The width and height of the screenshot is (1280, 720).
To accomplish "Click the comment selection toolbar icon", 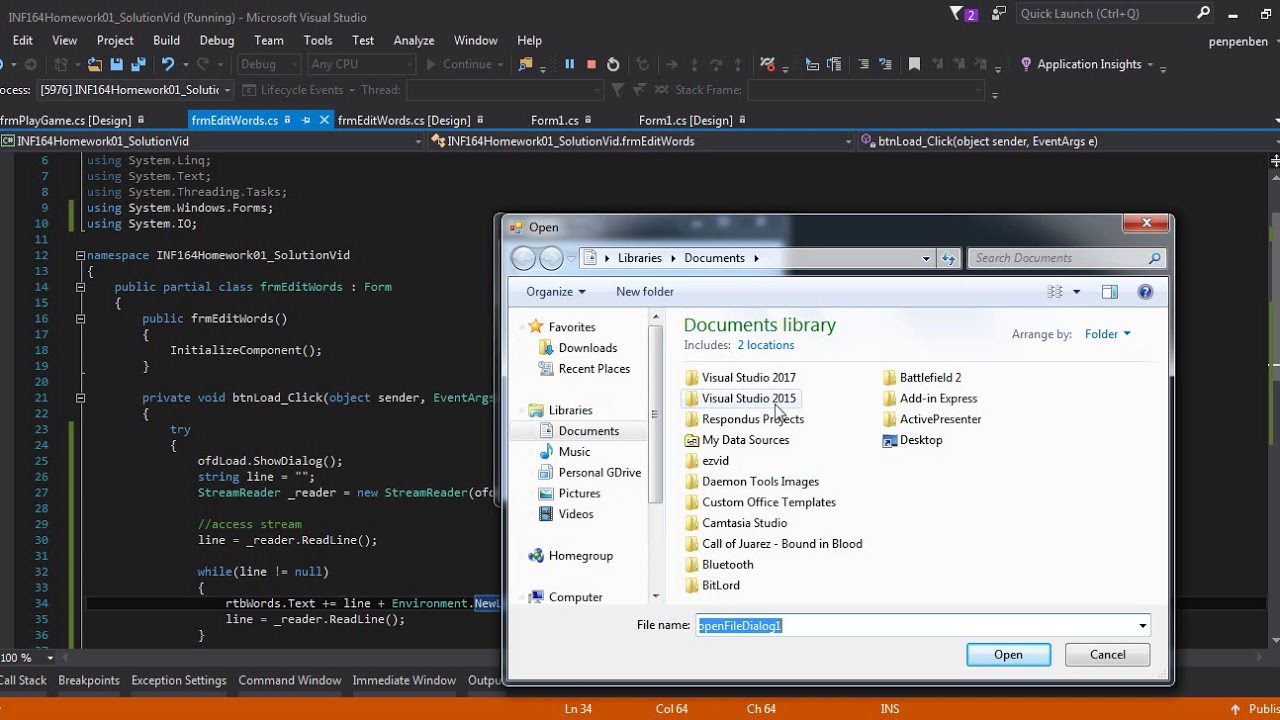I will click(x=863, y=64).
